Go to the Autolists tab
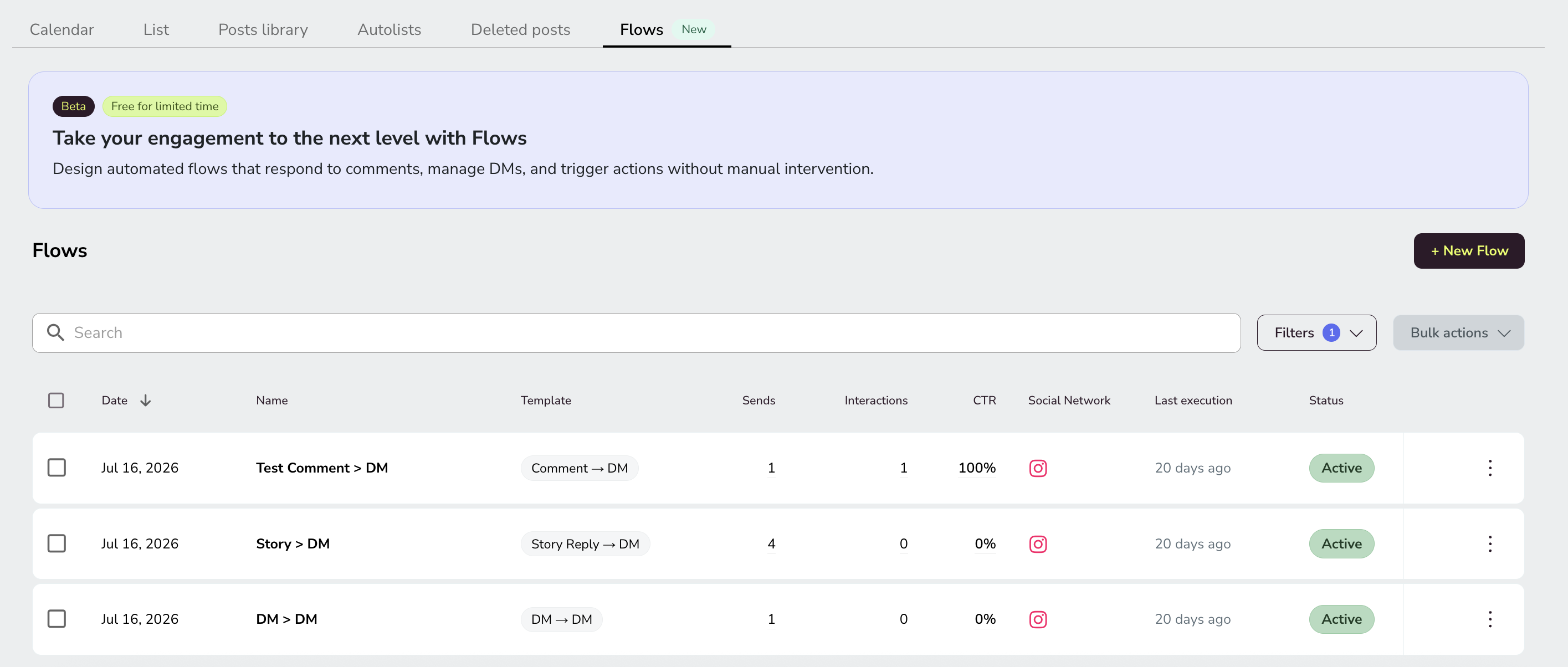Screen dimensions: 1568x667 (389, 29)
